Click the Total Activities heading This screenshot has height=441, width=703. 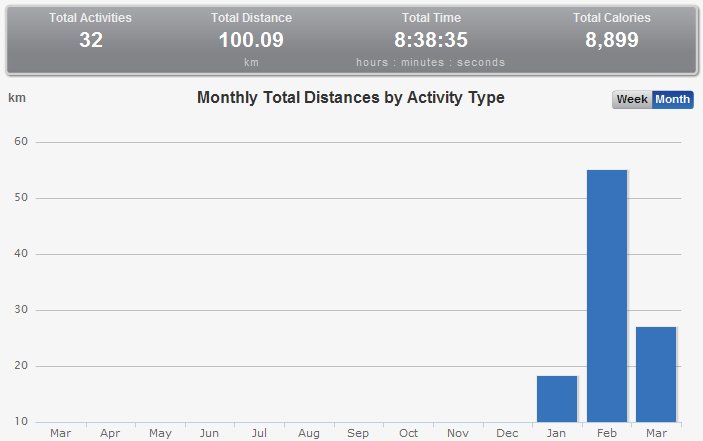click(x=93, y=18)
